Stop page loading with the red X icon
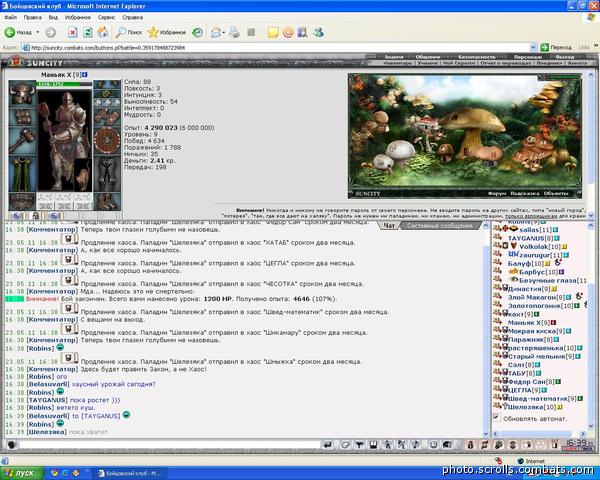This screenshot has width=600, height=480. (72, 33)
